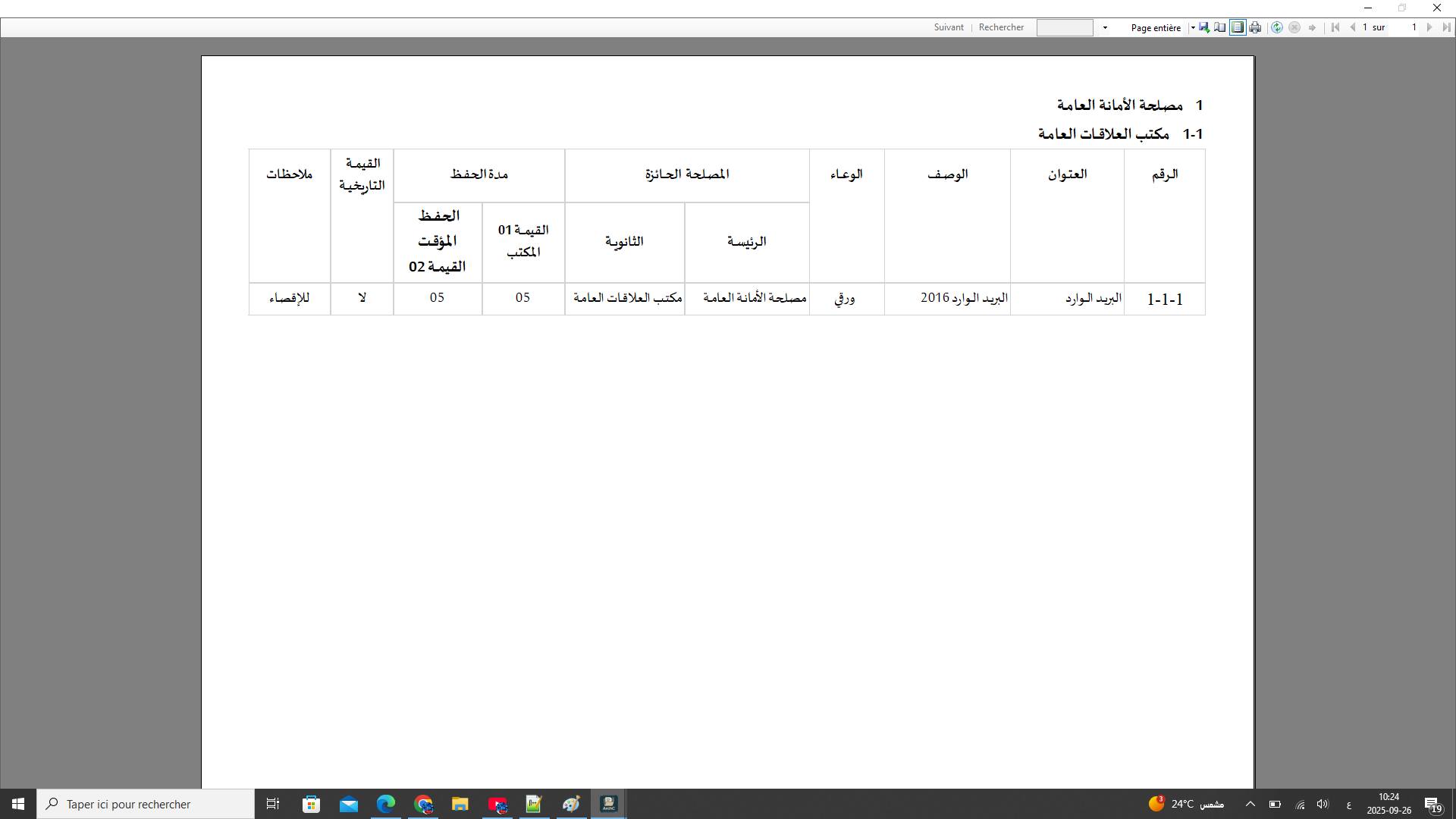
Task: Go to the previous page arrow
Action: (x=1353, y=28)
